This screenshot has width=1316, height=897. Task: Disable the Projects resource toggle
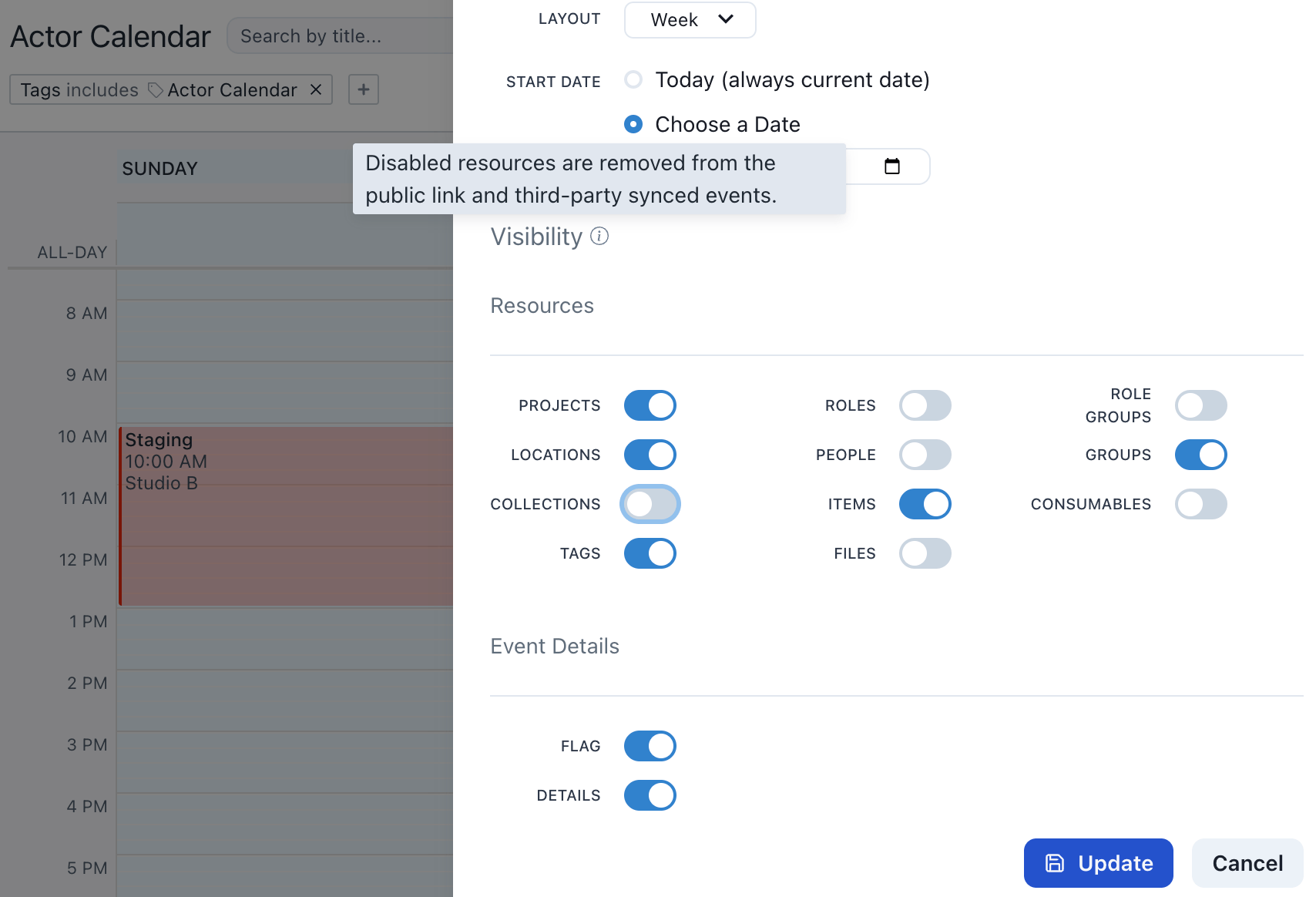click(650, 405)
